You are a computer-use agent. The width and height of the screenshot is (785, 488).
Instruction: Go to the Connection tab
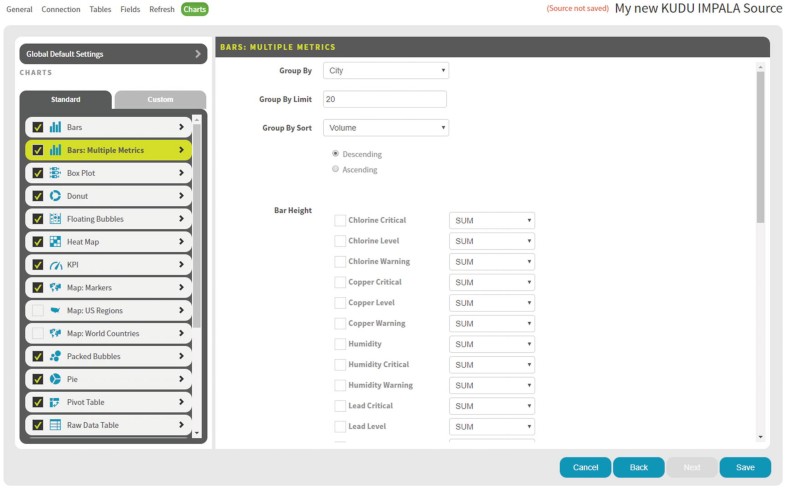(61, 9)
